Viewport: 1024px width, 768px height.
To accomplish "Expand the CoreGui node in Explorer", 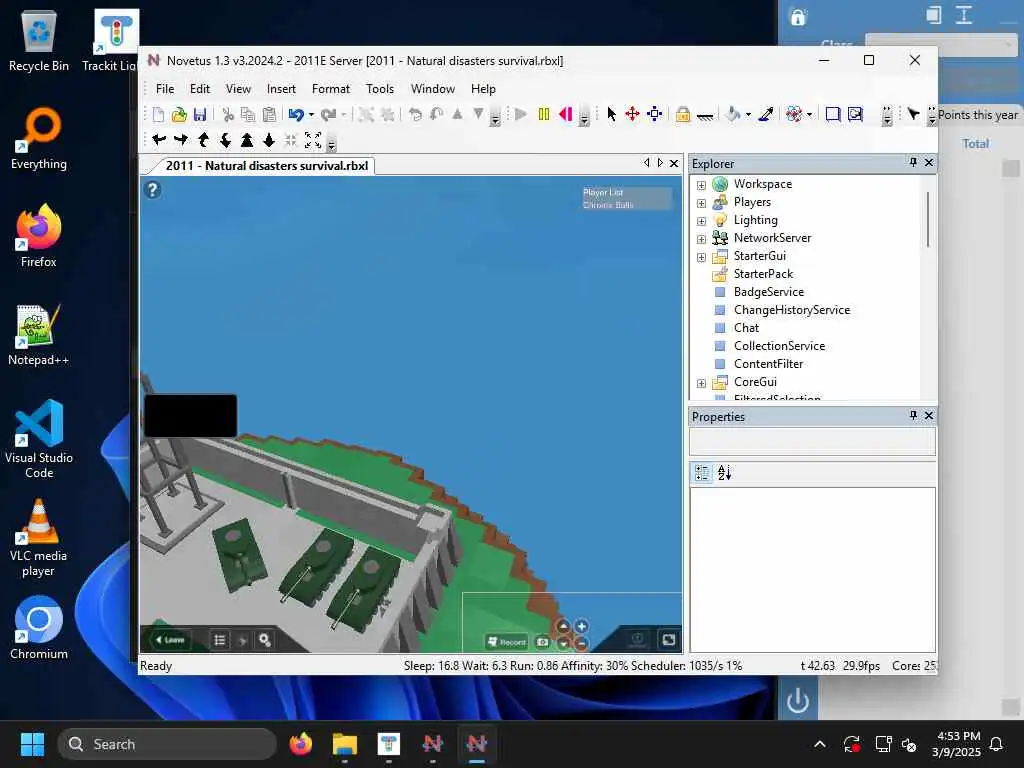I will click(x=701, y=383).
